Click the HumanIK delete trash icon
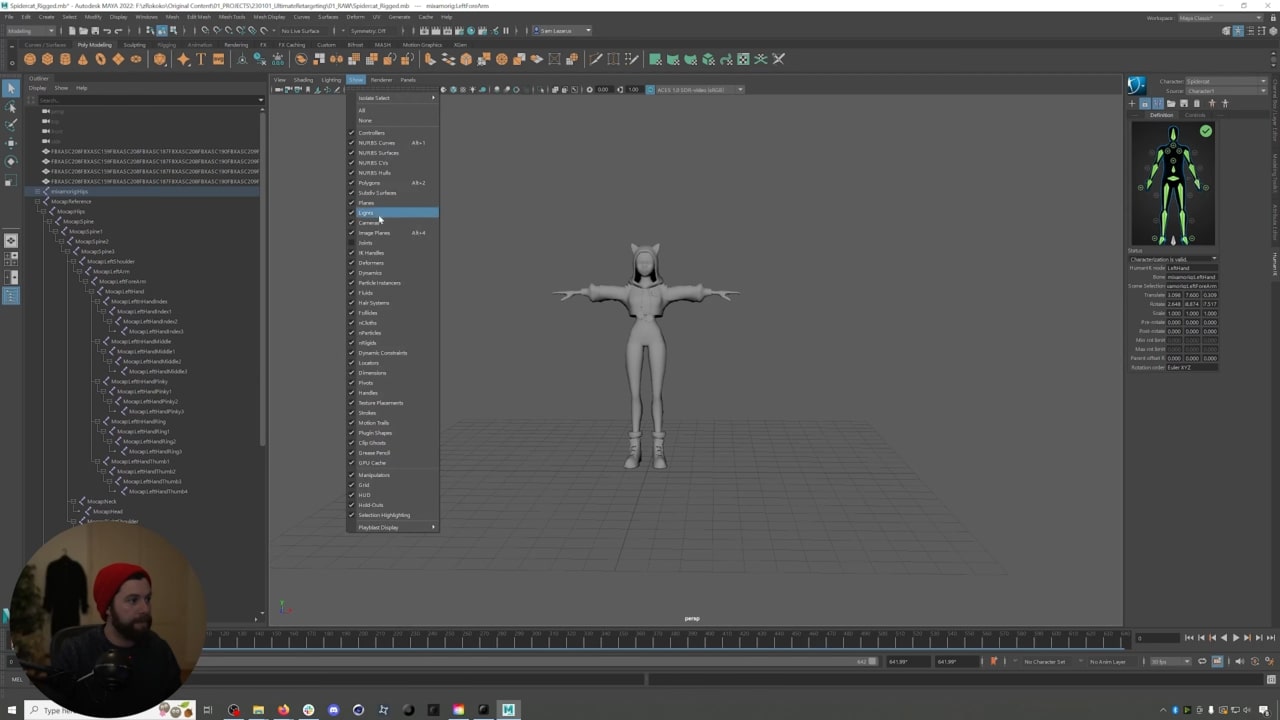Image resolution: width=1280 pixels, height=720 pixels. click(1197, 103)
